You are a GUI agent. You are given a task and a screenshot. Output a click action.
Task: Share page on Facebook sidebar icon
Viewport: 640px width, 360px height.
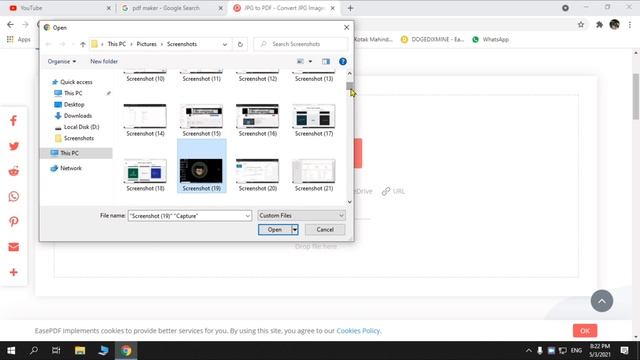click(13, 121)
